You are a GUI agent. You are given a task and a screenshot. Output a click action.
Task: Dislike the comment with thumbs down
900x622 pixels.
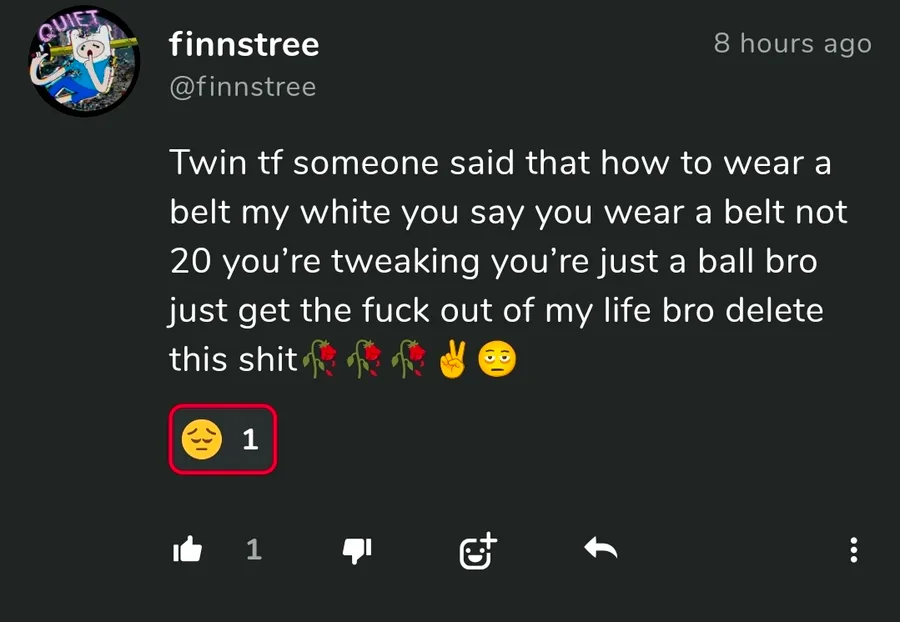(x=356, y=550)
